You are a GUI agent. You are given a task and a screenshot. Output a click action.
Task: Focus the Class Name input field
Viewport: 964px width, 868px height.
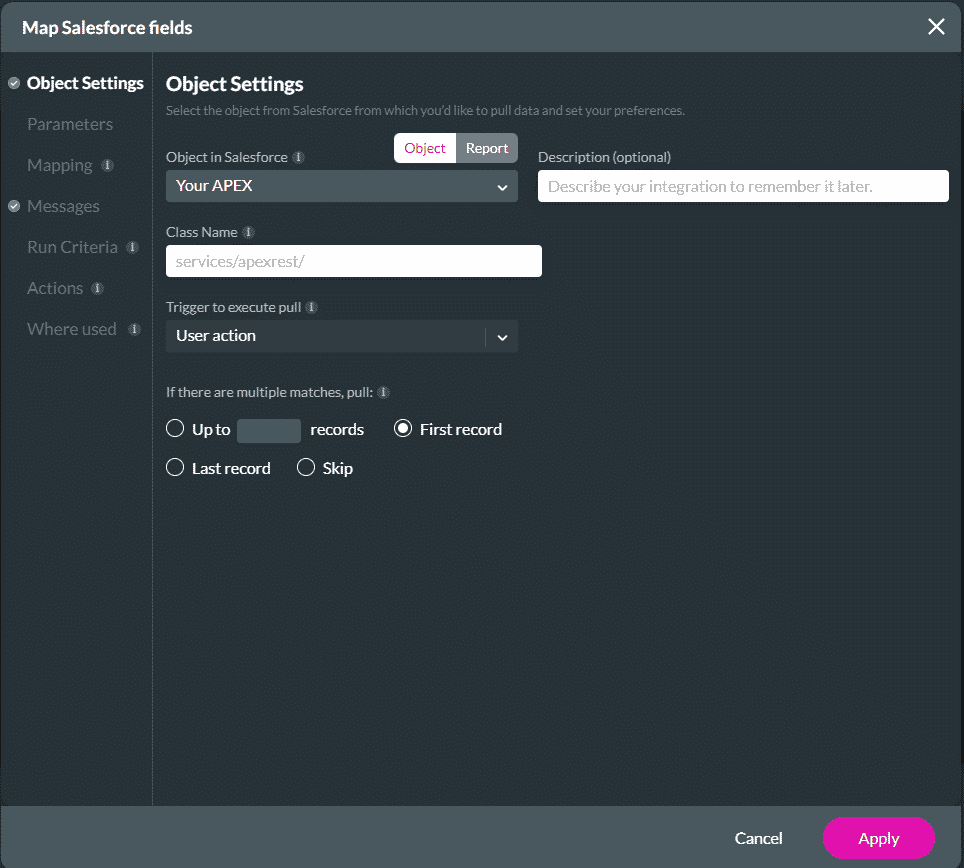tap(353, 261)
